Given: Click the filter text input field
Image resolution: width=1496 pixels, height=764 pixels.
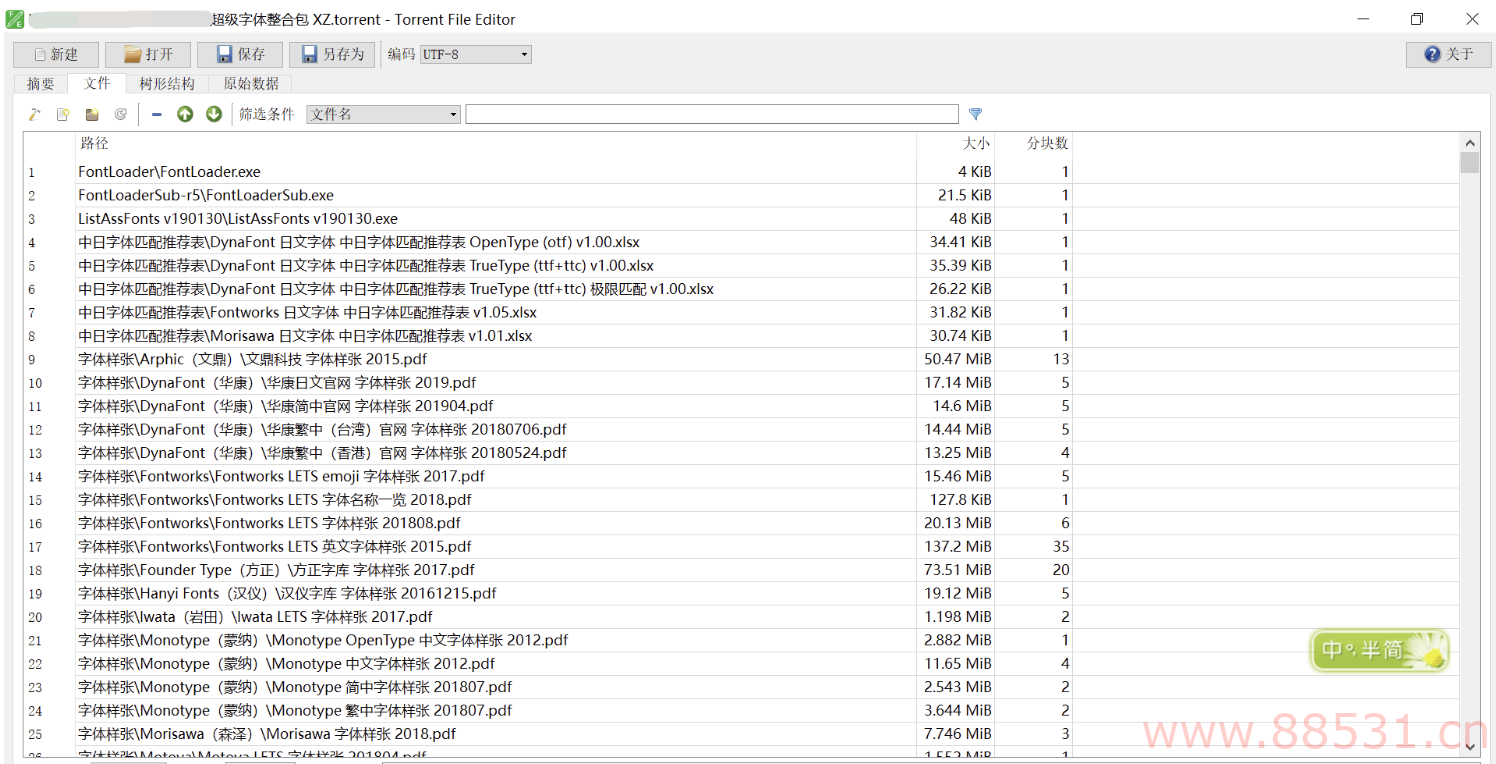Looking at the screenshot, I should 711,115.
